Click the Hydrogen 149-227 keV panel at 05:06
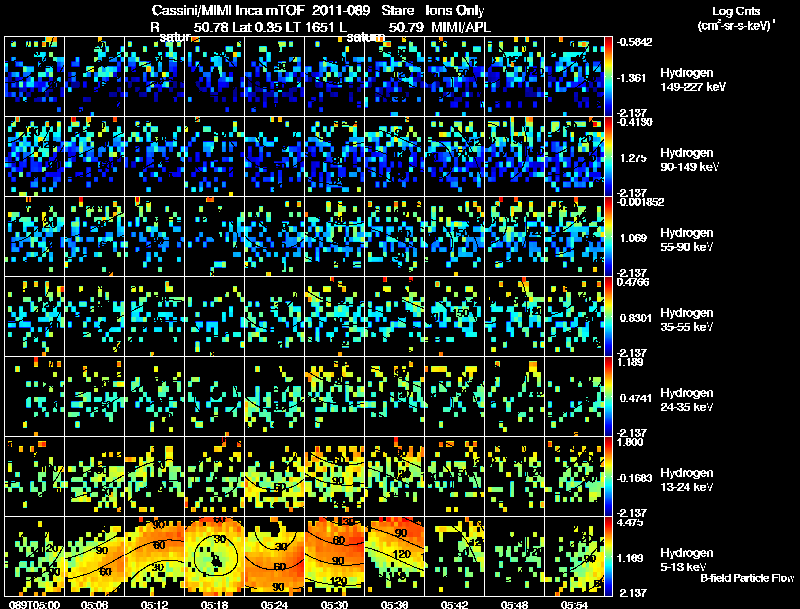This screenshot has width=800, height=609. click(94, 76)
